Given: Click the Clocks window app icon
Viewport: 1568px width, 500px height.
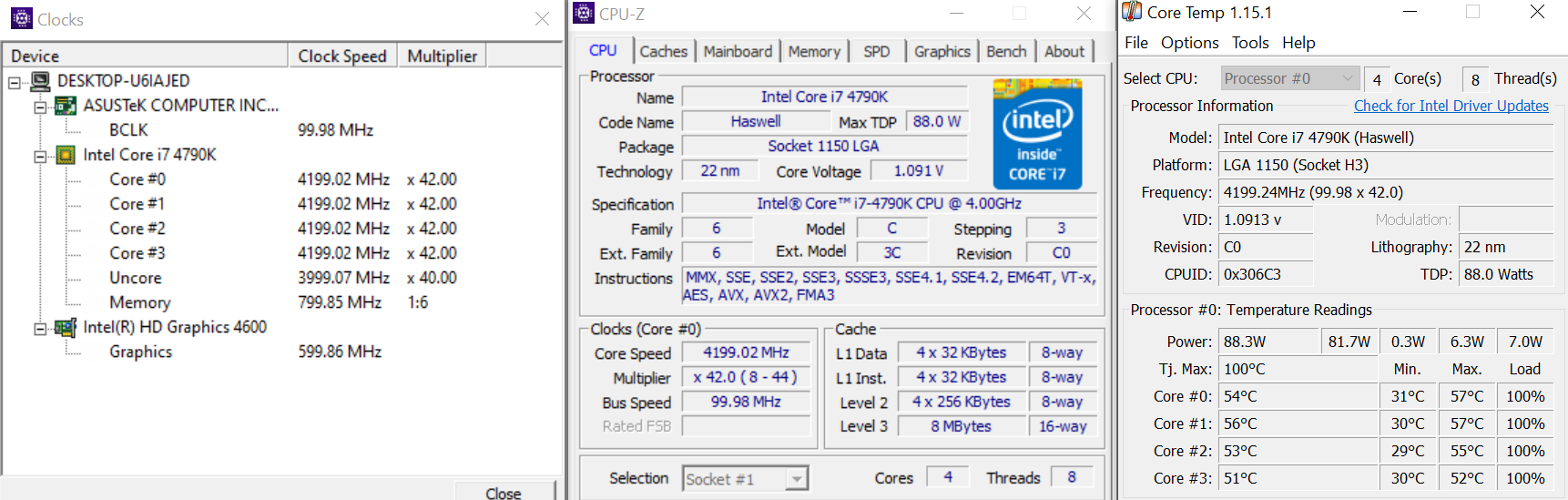Looking at the screenshot, I should coord(21,18).
